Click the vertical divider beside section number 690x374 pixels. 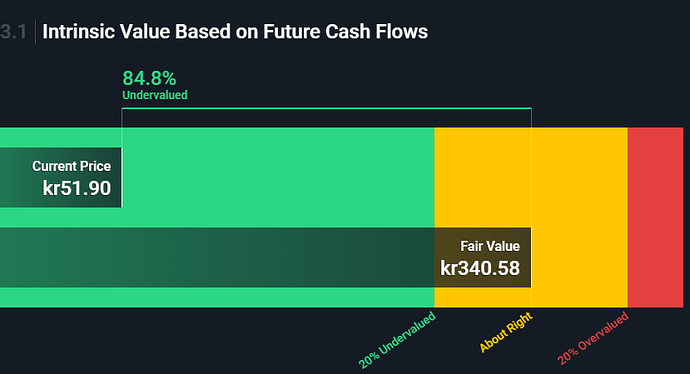click(35, 32)
